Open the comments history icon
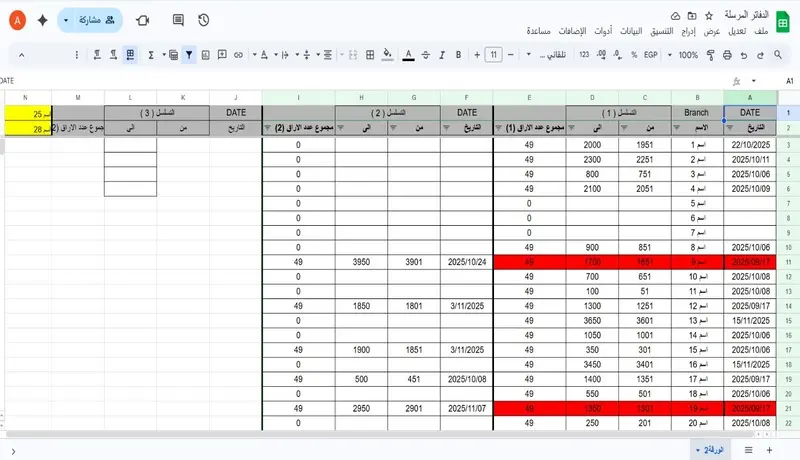800x460 pixels. [178, 20]
